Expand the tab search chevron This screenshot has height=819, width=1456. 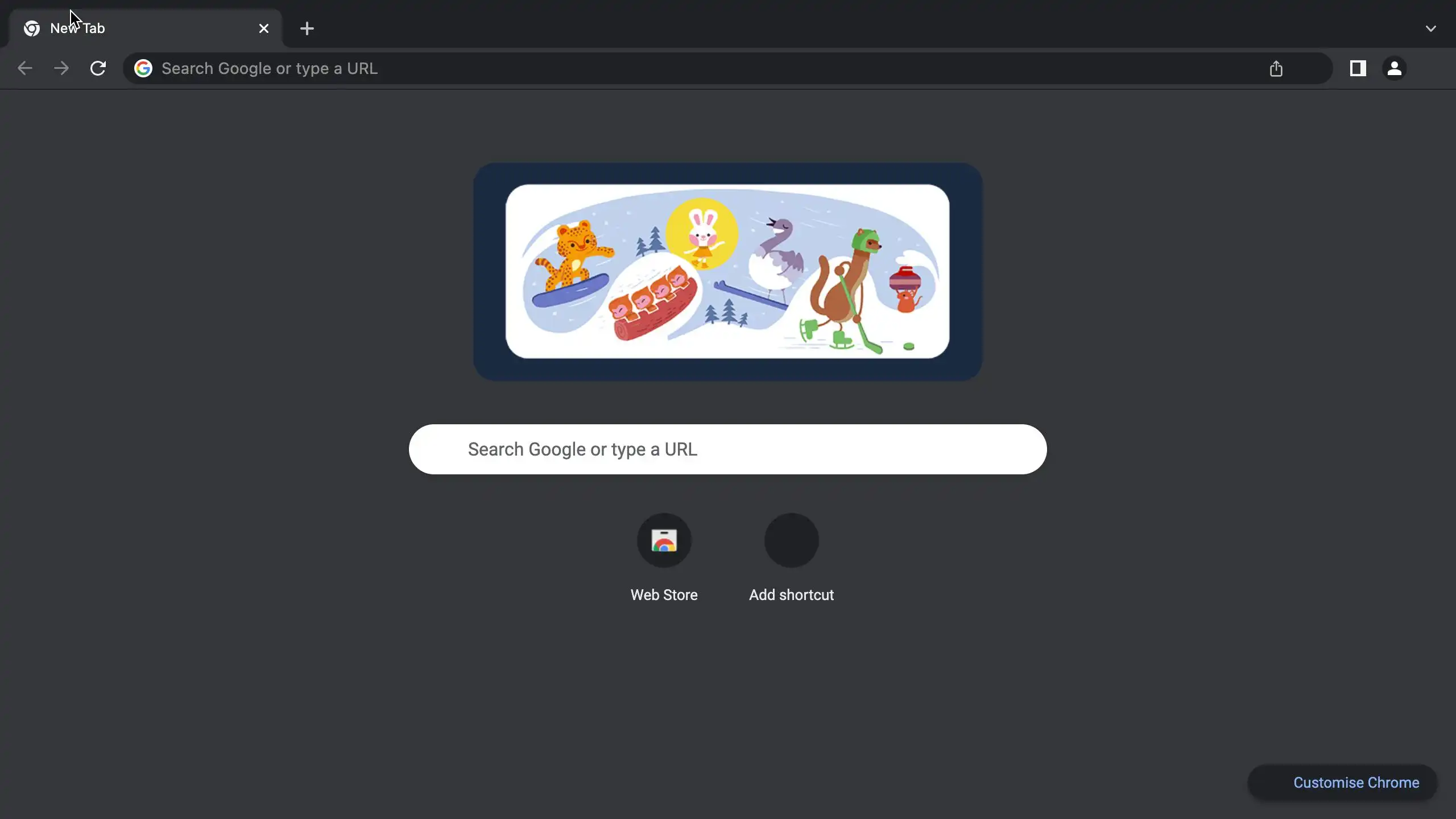tap(1431, 28)
